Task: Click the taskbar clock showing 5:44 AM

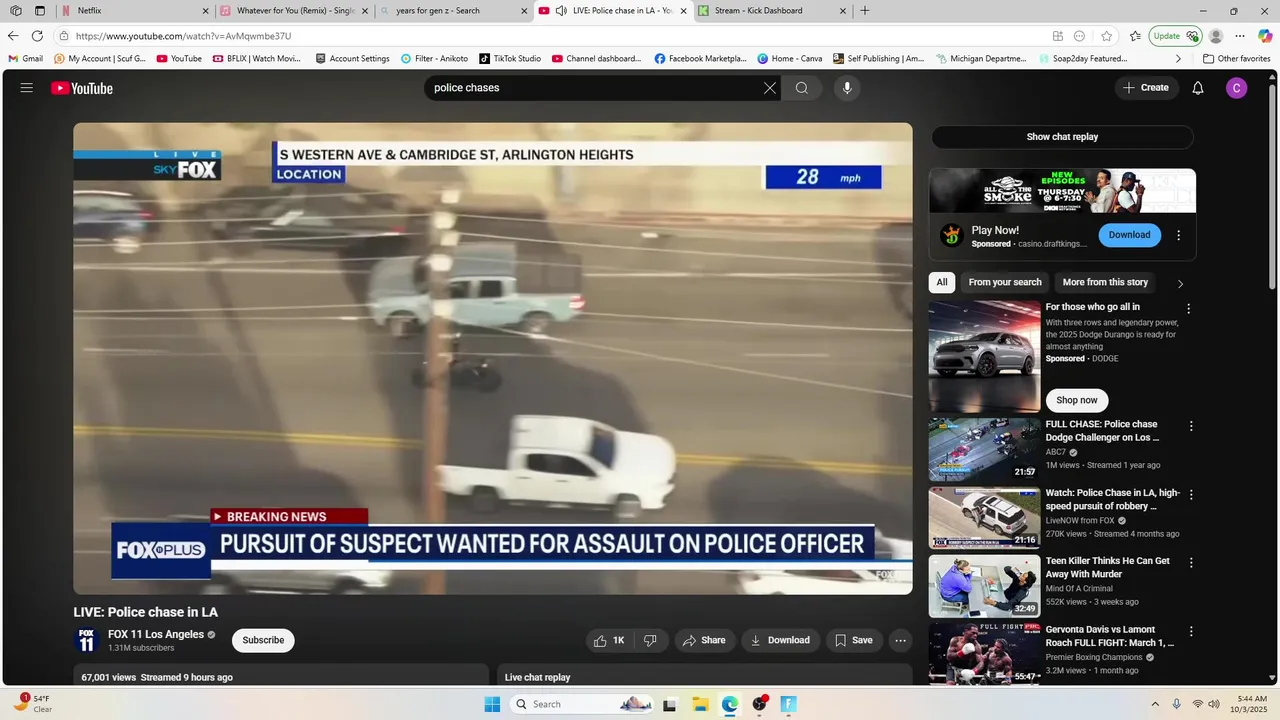Action: (1252, 704)
